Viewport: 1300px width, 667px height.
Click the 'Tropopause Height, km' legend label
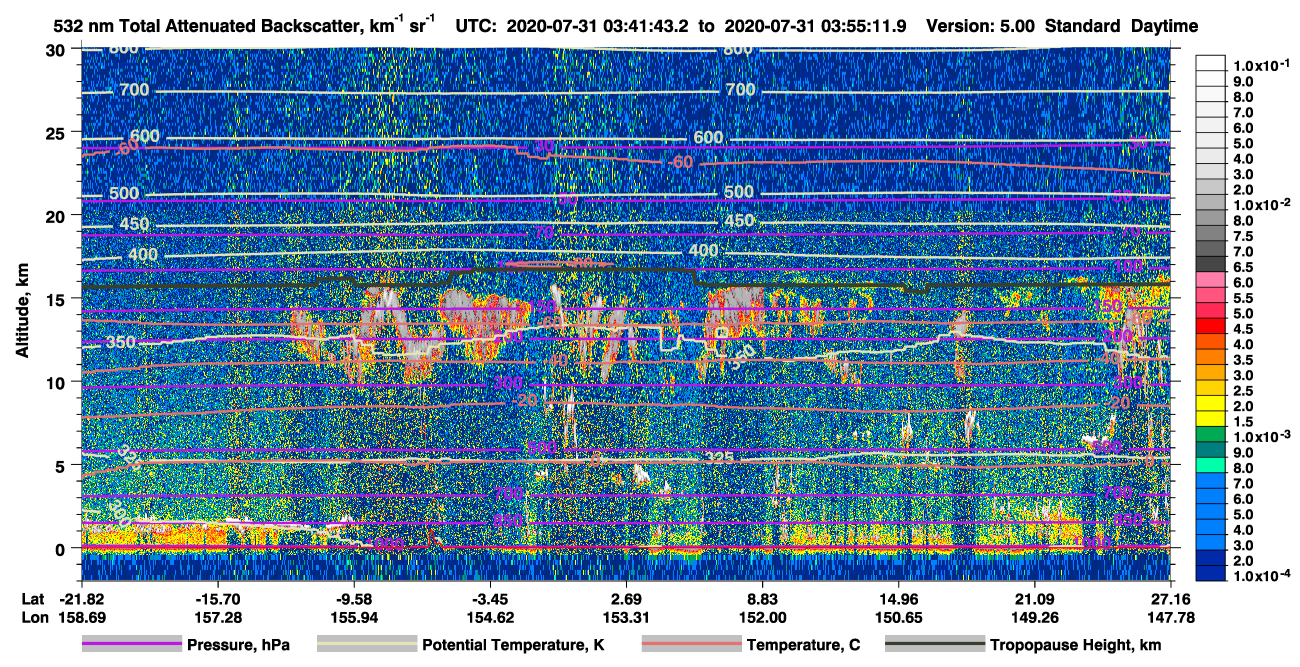point(1076,645)
